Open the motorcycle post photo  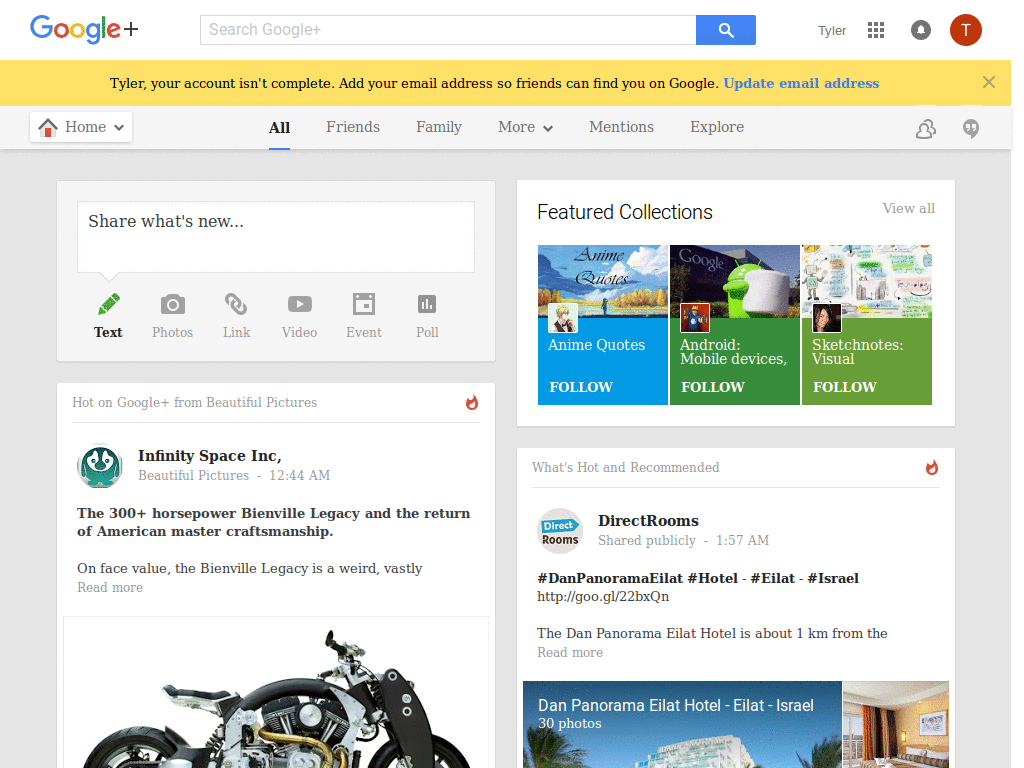pos(276,692)
